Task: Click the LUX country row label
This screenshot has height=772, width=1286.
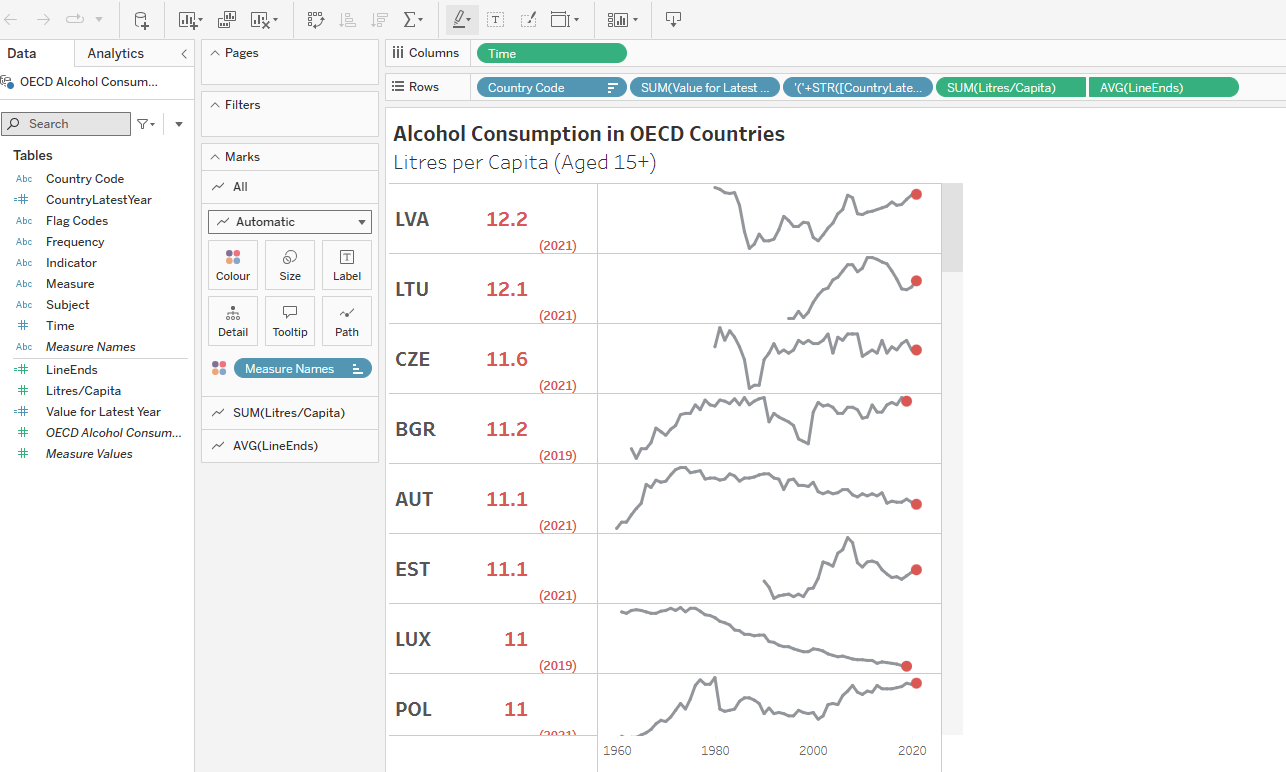Action: (x=413, y=639)
